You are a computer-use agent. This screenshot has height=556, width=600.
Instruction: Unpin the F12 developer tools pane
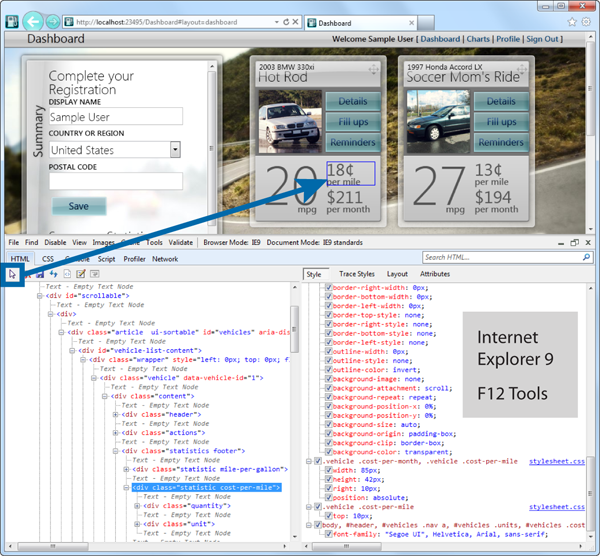574,243
